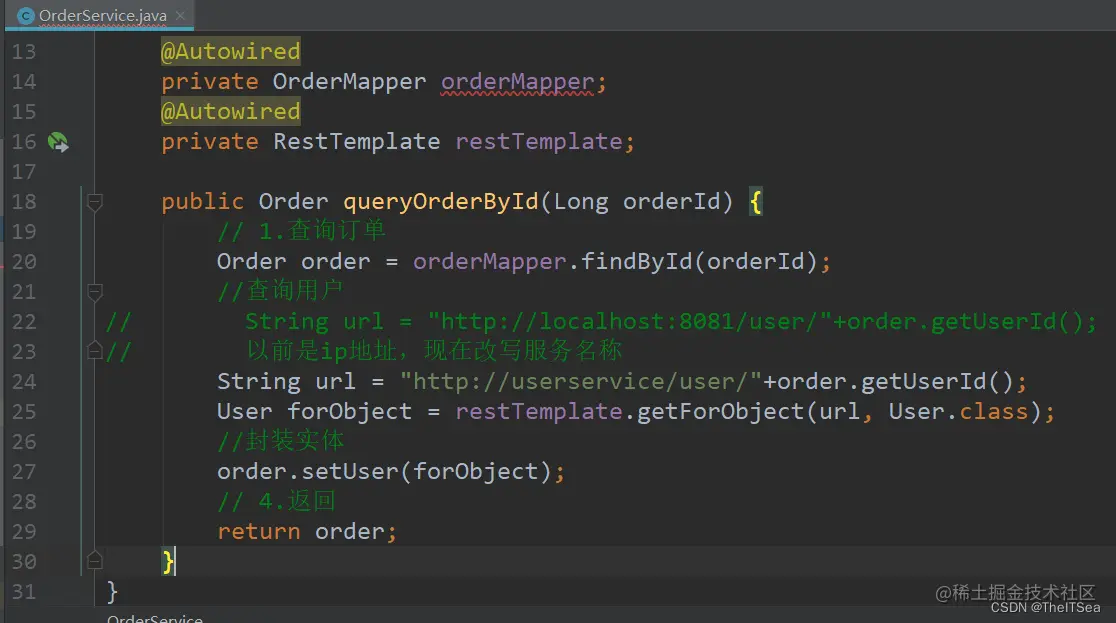Click the comment '//查询用户'
The width and height of the screenshot is (1116, 623).
click(280, 290)
